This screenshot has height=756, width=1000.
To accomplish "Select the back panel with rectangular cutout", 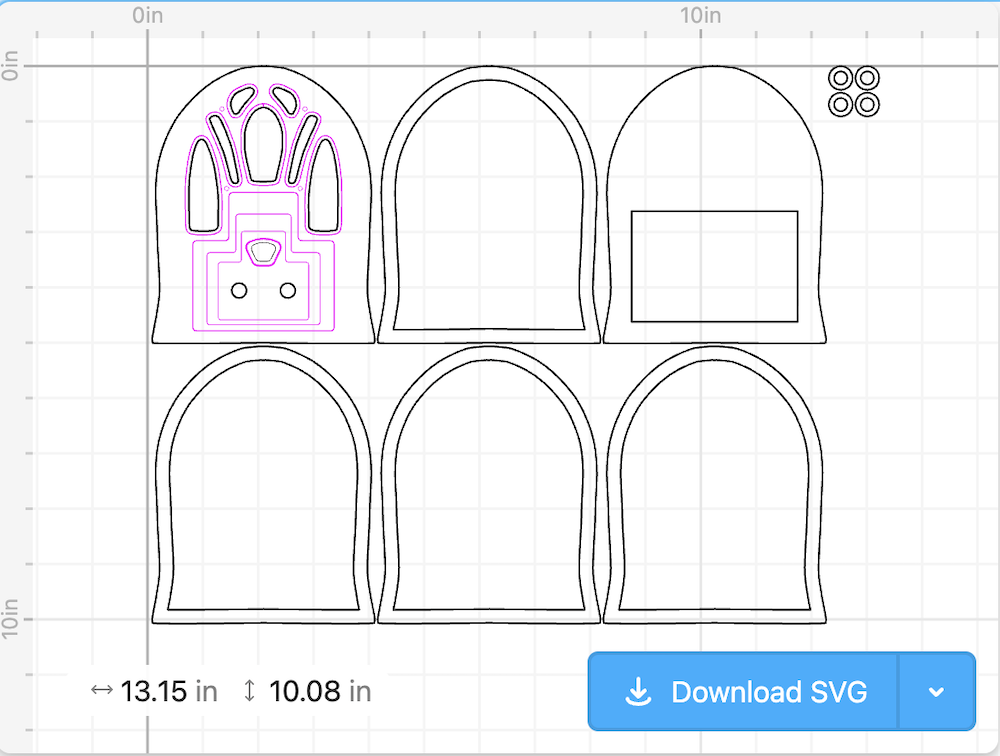I will pyautogui.click(x=714, y=204).
